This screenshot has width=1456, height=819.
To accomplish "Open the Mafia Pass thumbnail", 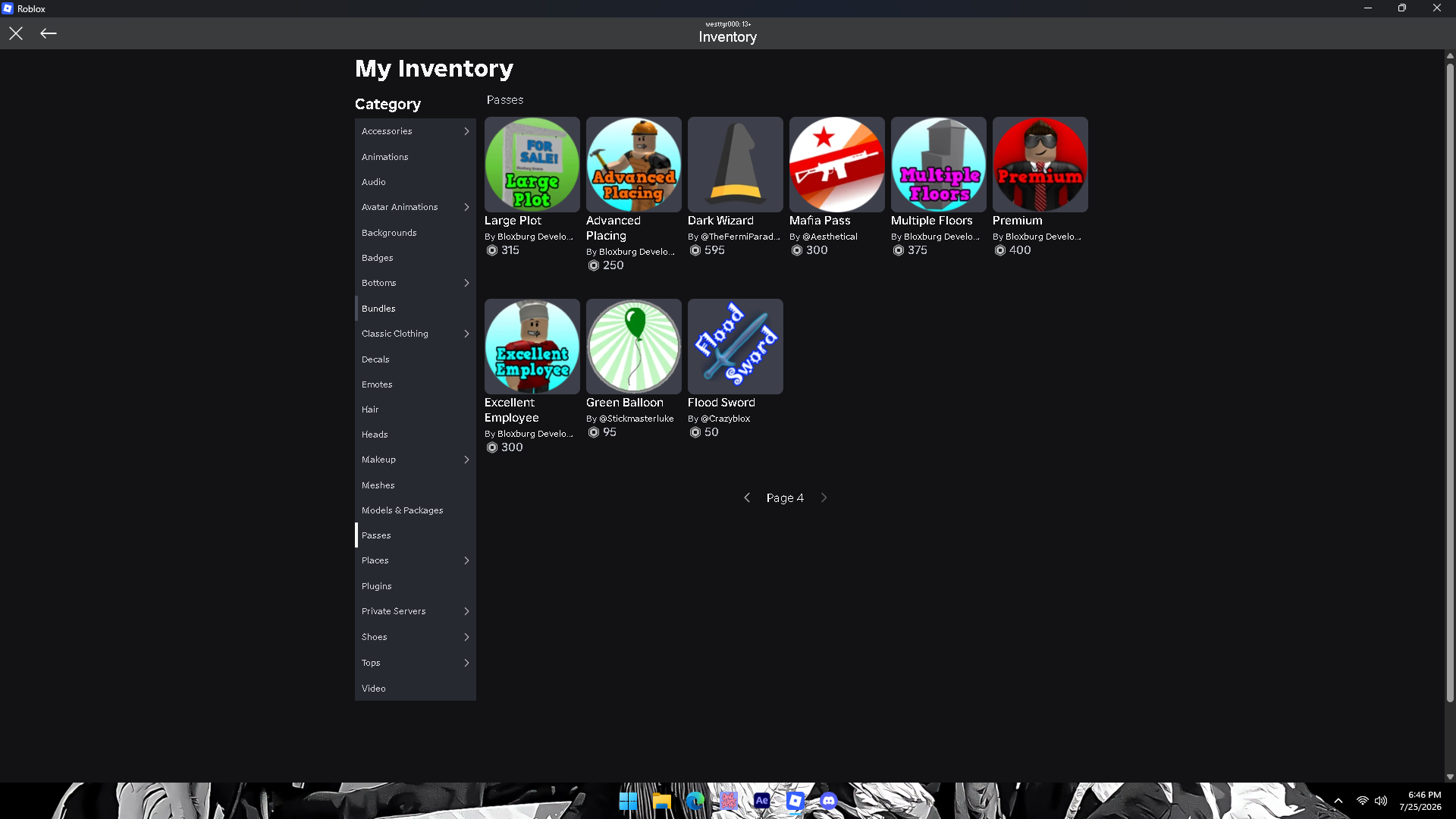I will click(x=837, y=165).
